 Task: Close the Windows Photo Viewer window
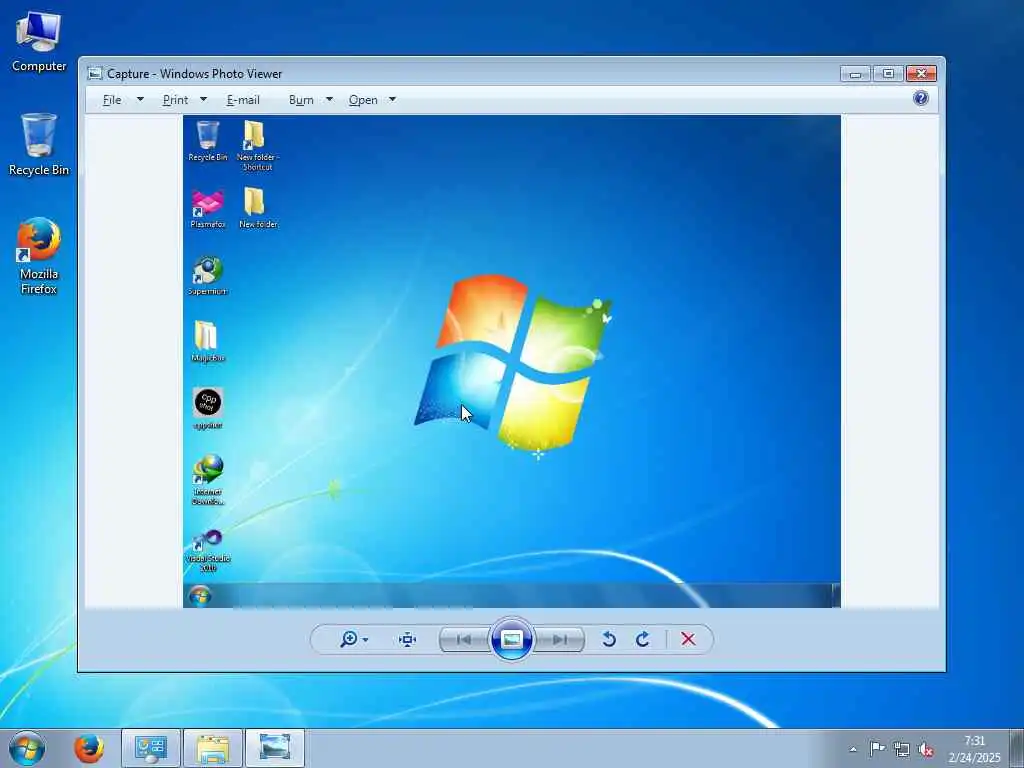tap(921, 74)
